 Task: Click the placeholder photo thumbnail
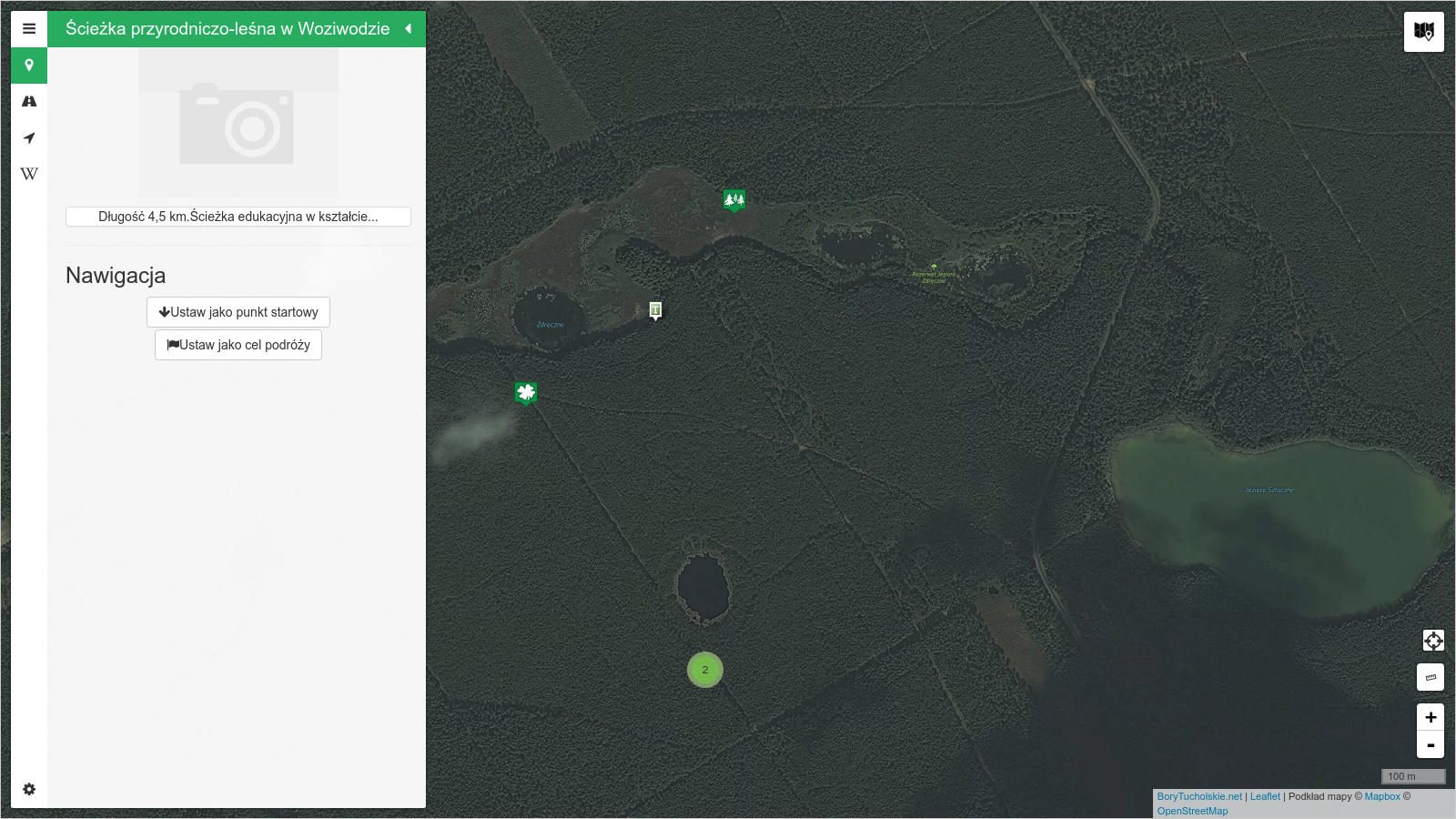tap(238, 124)
